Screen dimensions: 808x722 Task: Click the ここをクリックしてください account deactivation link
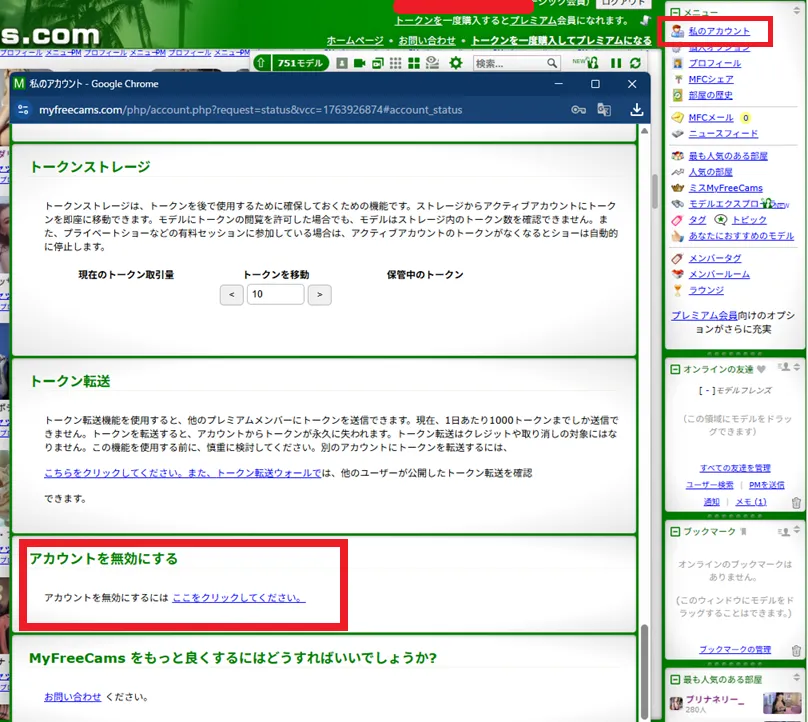[x=238, y=597]
